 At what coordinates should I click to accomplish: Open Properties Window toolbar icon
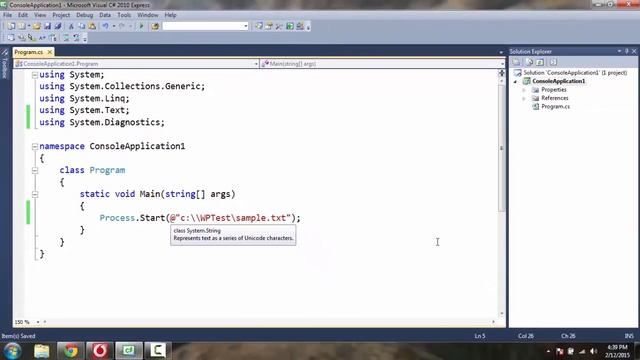point(269,26)
